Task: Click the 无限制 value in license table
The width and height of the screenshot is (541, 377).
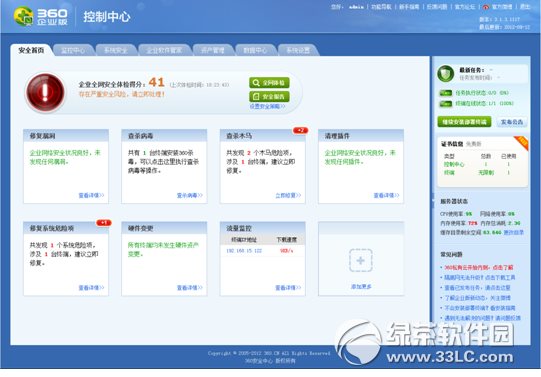Action: point(486,172)
